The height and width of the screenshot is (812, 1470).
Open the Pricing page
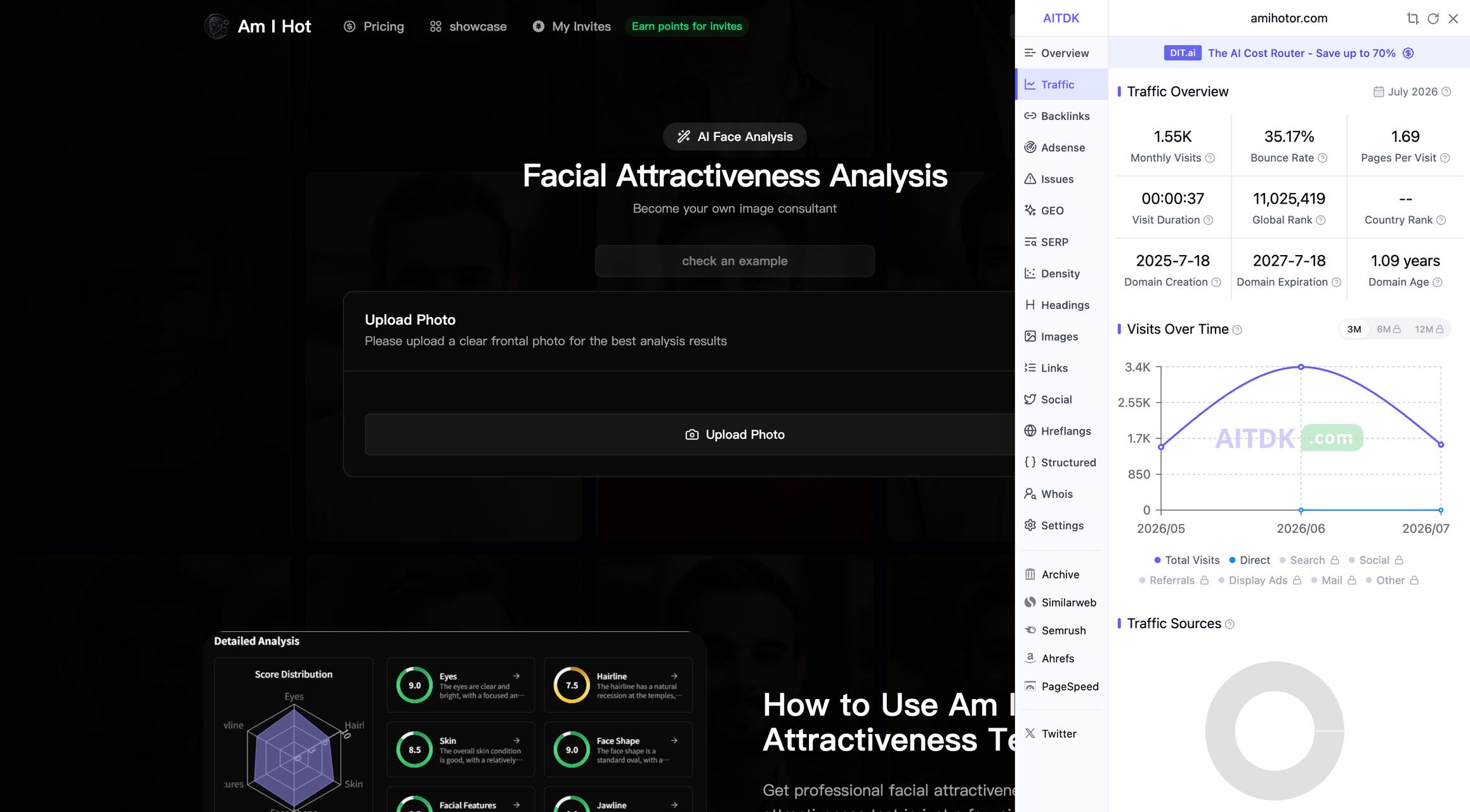click(374, 27)
